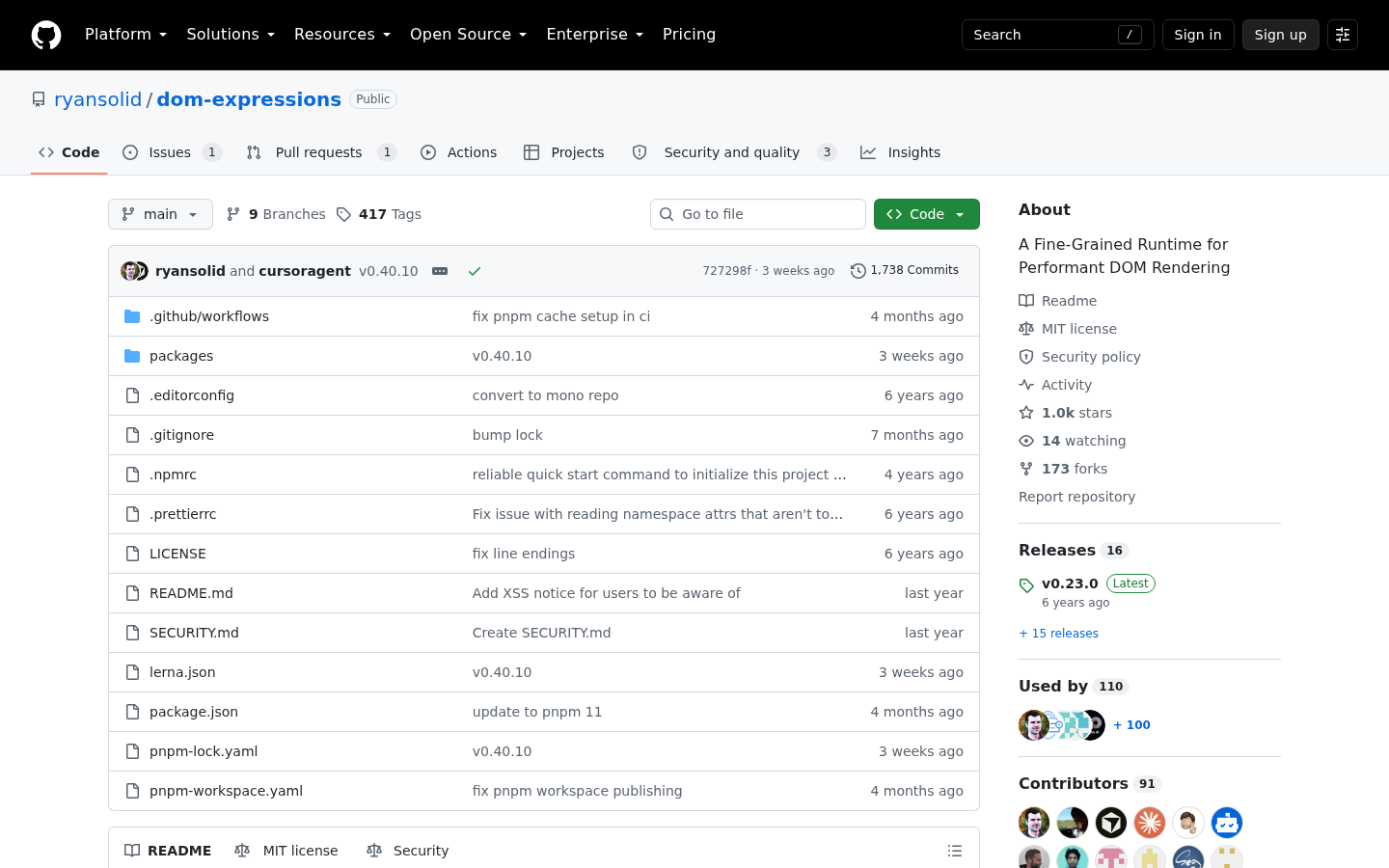This screenshot has width=1389, height=868.
Task: Open the accessibility settings icon beside Sign up
Action: click(x=1343, y=35)
